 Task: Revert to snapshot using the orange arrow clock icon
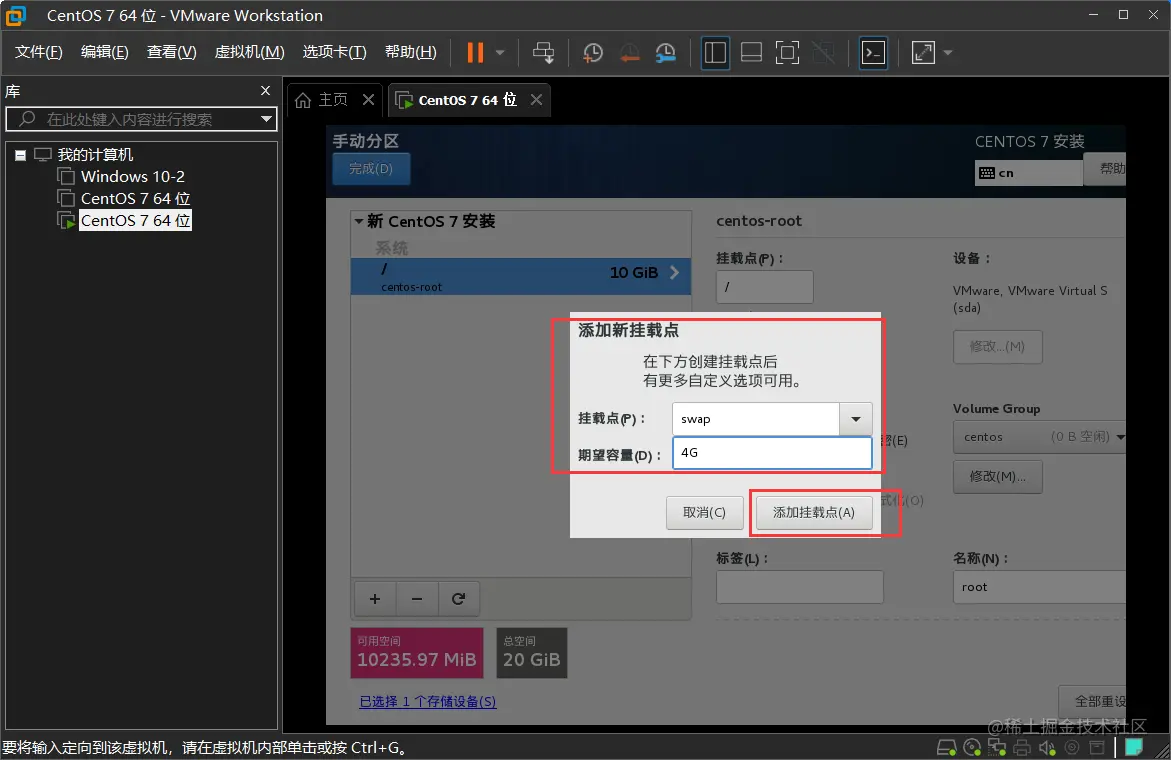[630, 52]
